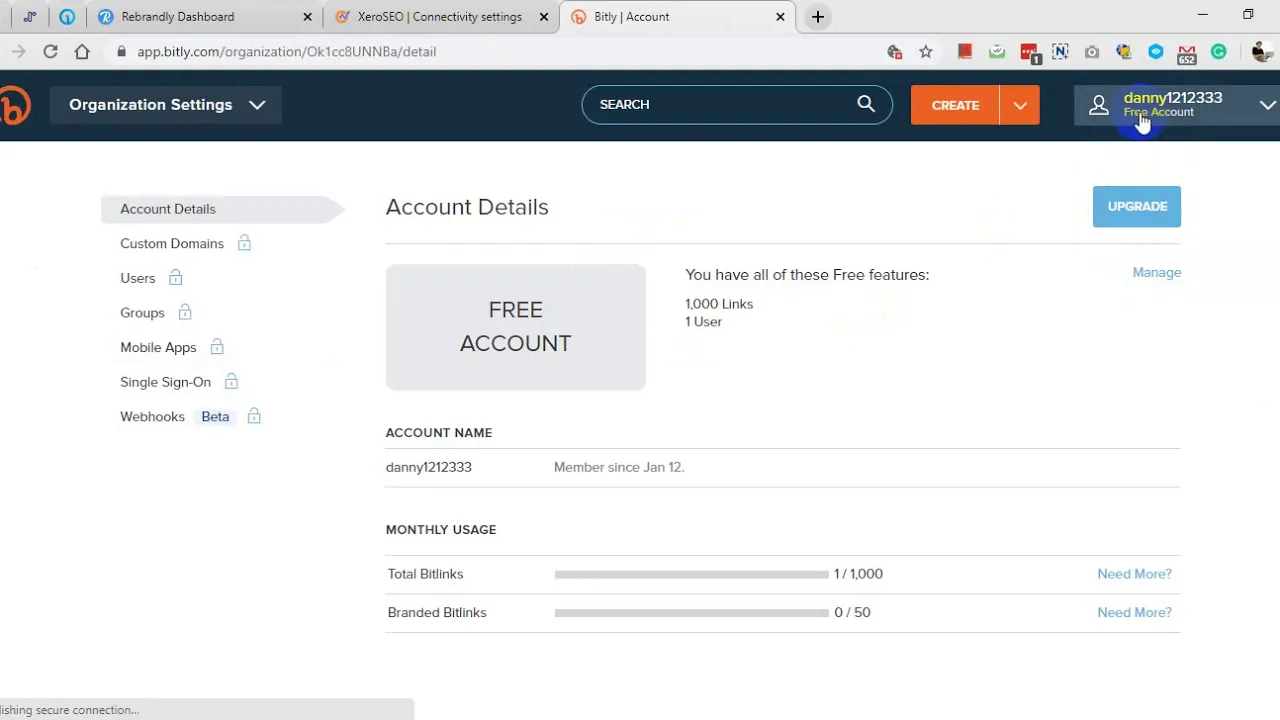Switch to the second pinned browser tab

coord(67,17)
